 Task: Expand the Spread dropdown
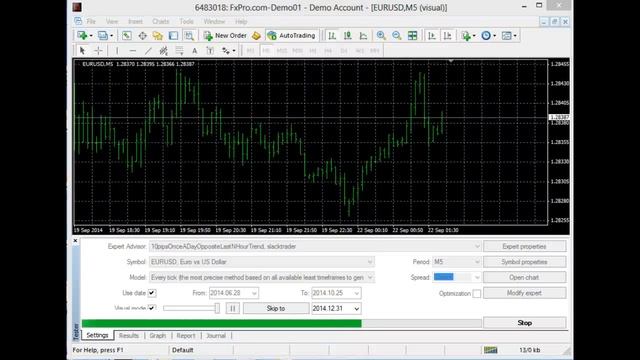point(477,278)
